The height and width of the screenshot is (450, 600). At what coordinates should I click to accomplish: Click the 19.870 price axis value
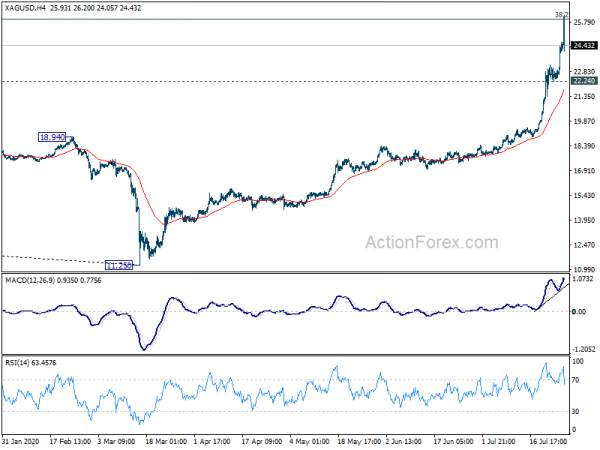[584, 121]
